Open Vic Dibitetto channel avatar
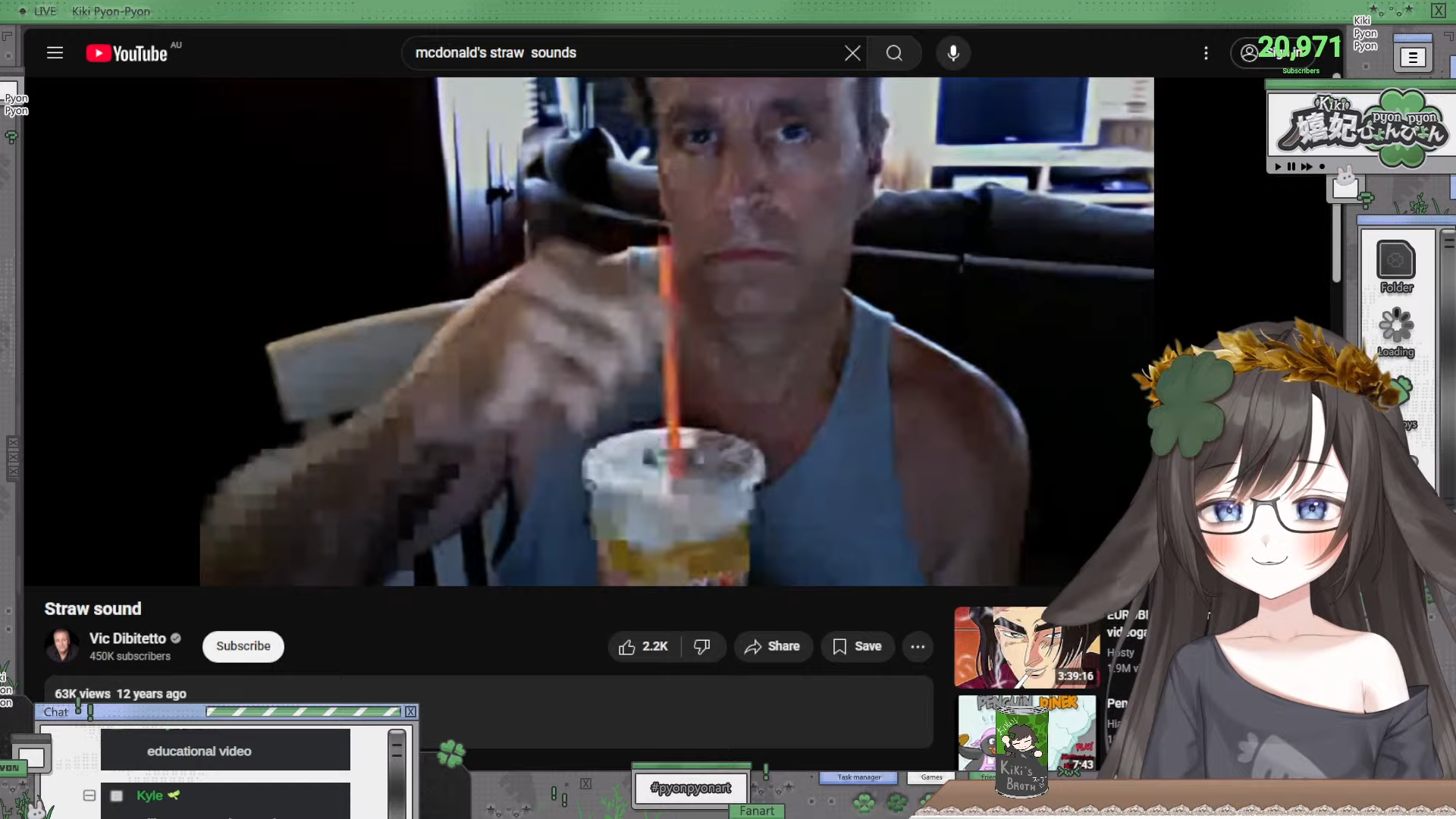1456x819 pixels. pos(61,645)
